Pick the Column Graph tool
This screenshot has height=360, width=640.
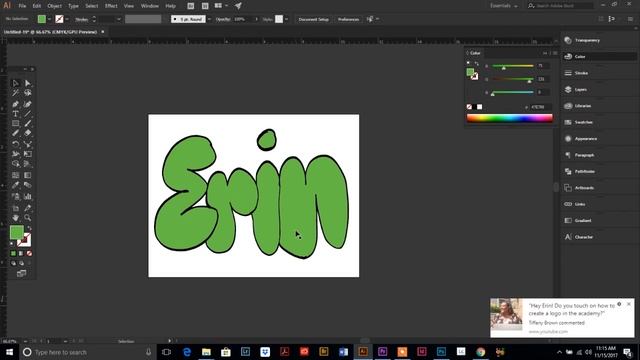pyautogui.click(x=28, y=196)
